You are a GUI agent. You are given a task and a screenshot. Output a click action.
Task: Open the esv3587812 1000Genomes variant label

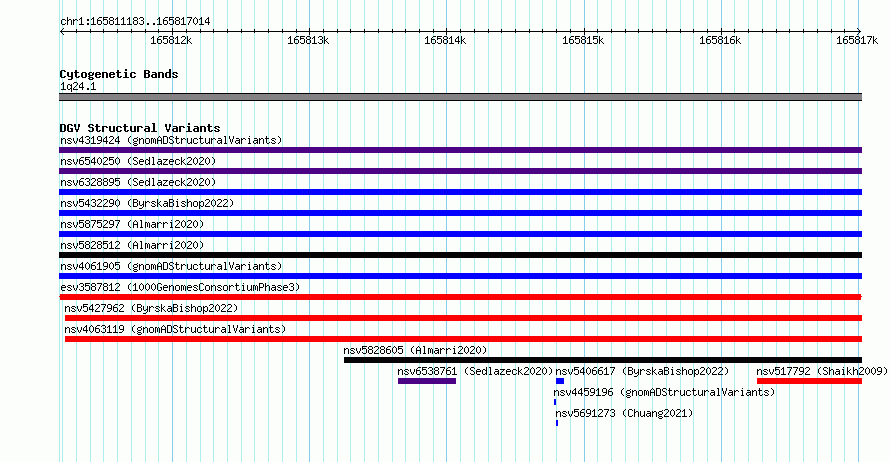[180, 287]
